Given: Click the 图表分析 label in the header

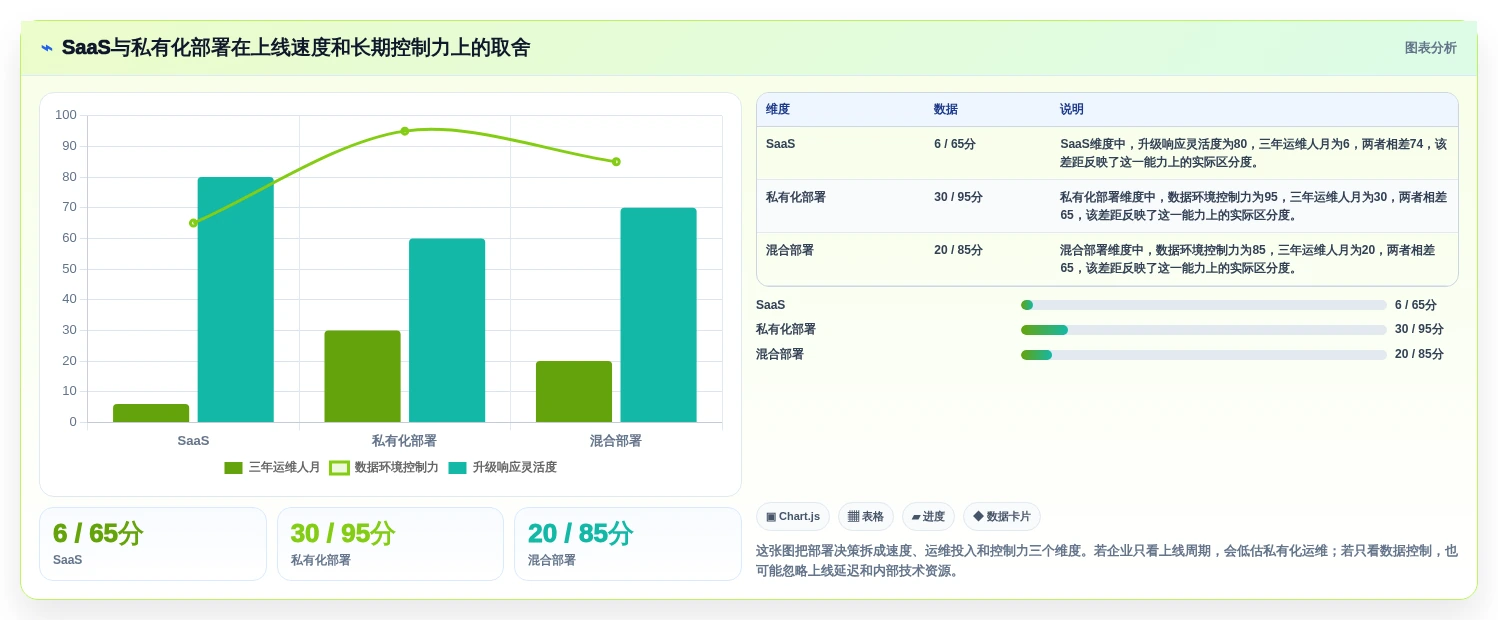Looking at the screenshot, I should coord(1430,48).
